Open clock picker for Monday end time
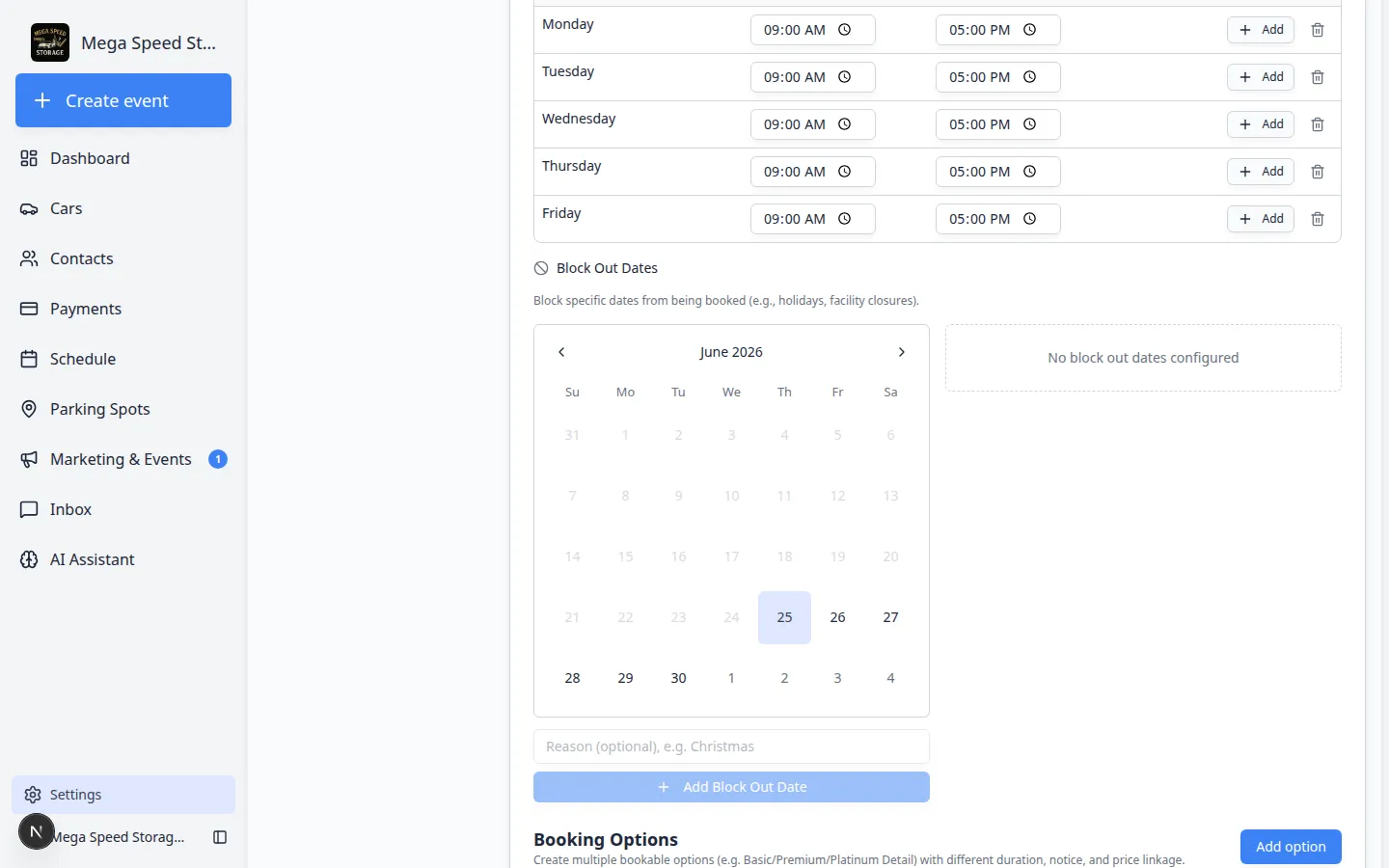This screenshot has width=1389, height=868. (1029, 30)
